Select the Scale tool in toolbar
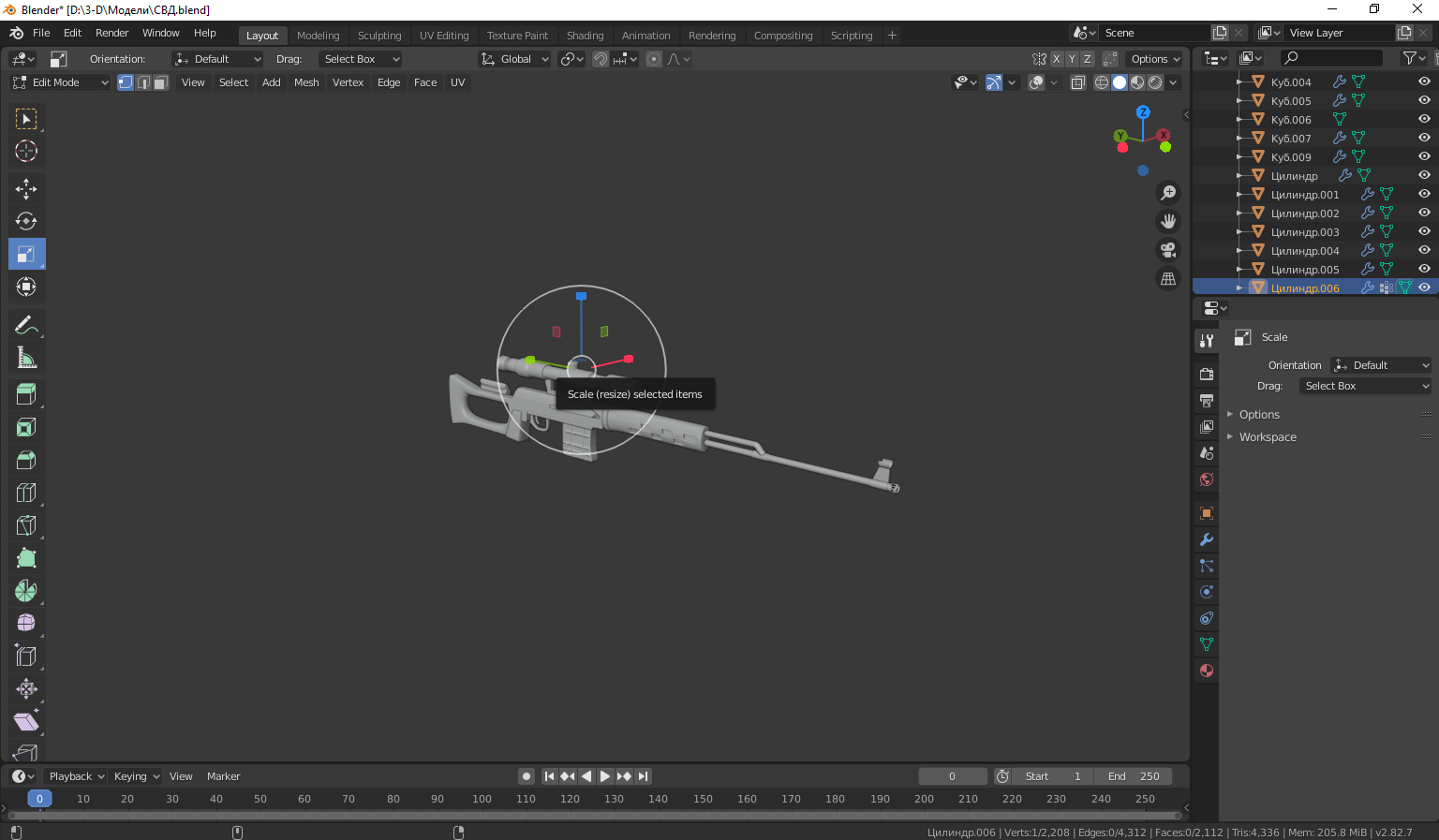This screenshot has width=1439, height=840. point(26,254)
